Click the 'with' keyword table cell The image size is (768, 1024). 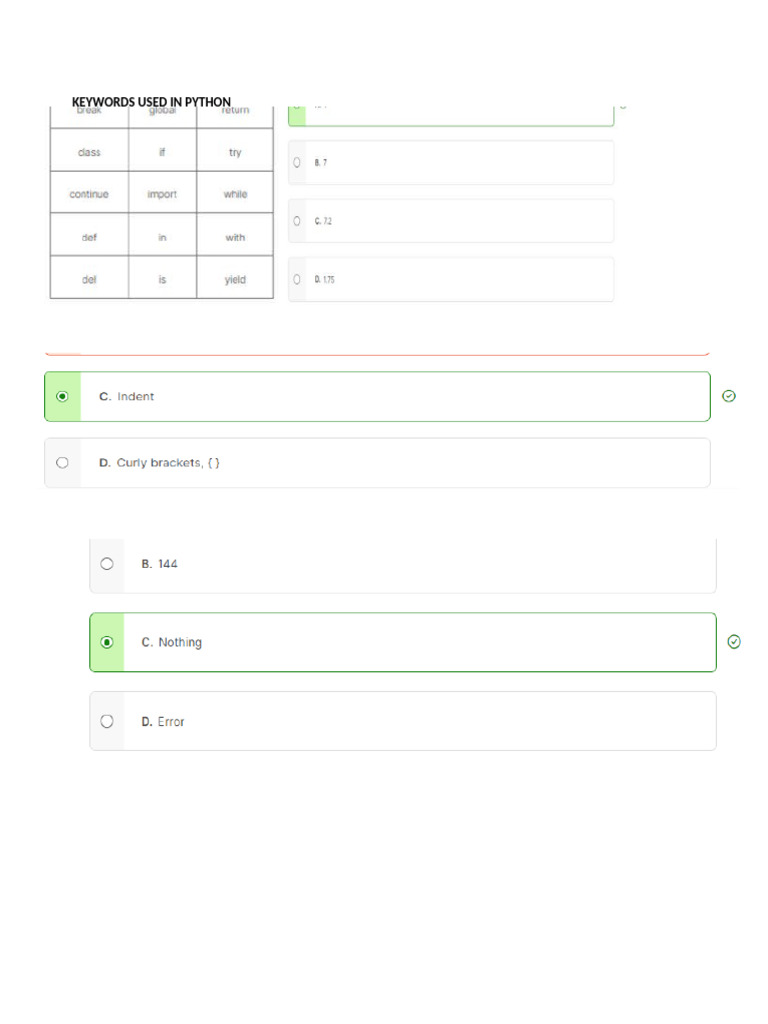tap(235, 235)
